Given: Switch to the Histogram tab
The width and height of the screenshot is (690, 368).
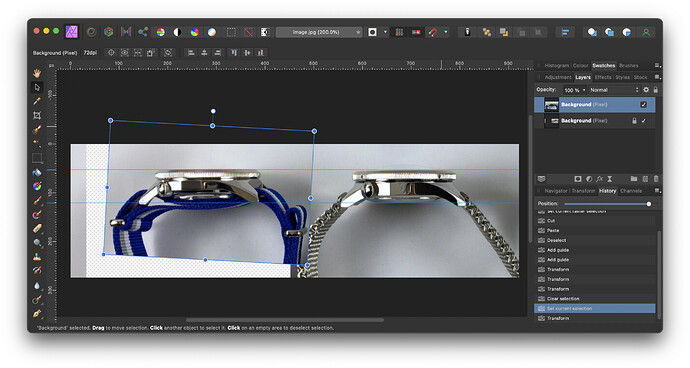Looking at the screenshot, I should click(x=557, y=66).
